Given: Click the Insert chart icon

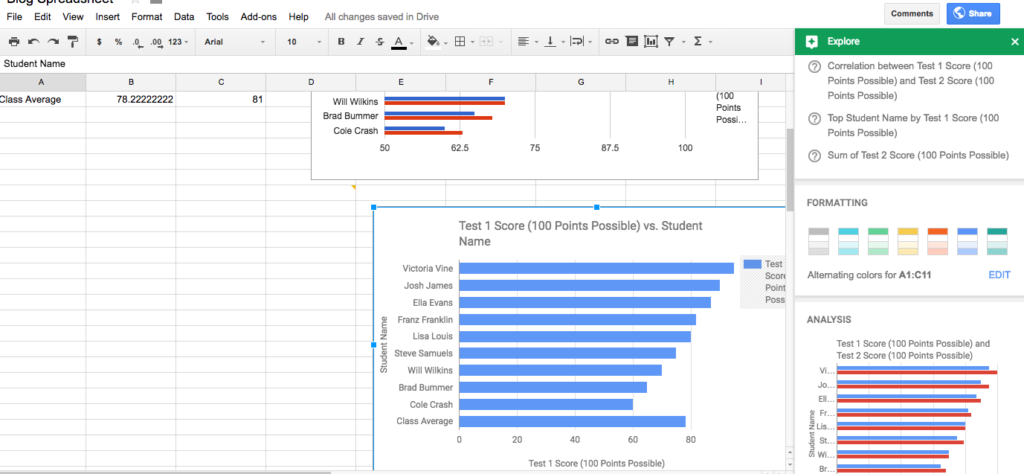Looking at the screenshot, I should pos(651,42).
